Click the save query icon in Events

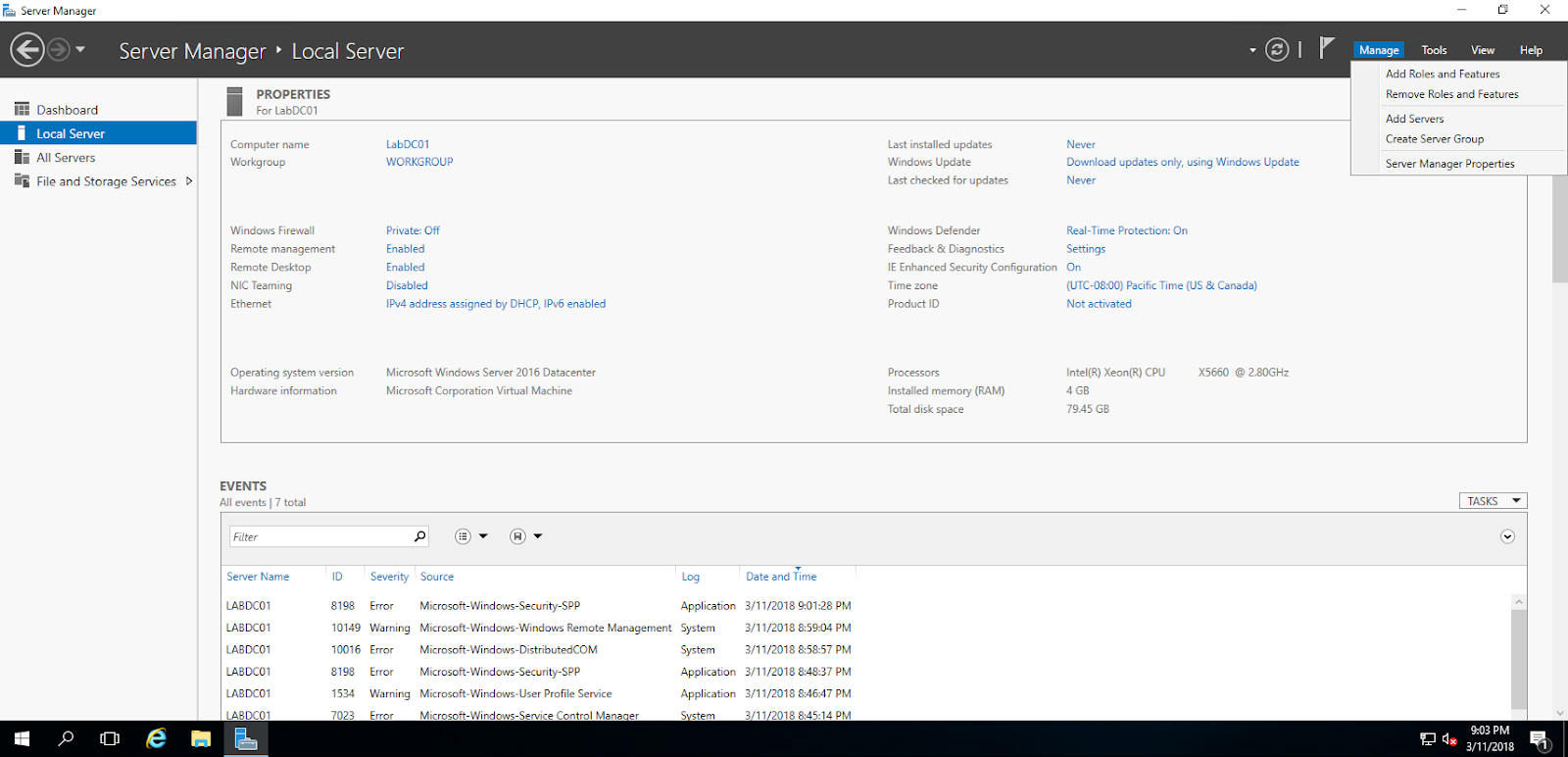click(517, 536)
